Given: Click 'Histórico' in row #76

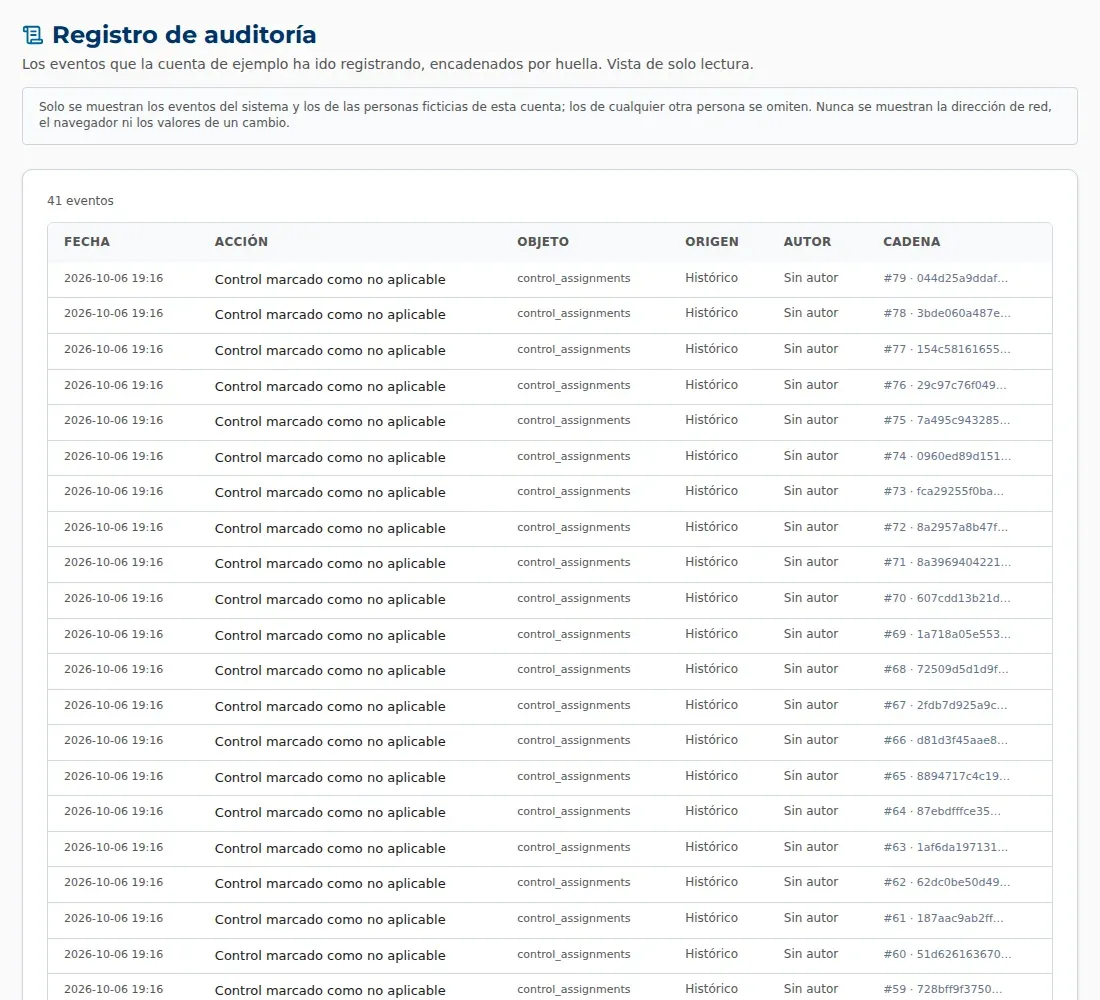Looking at the screenshot, I should click(x=711, y=385).
